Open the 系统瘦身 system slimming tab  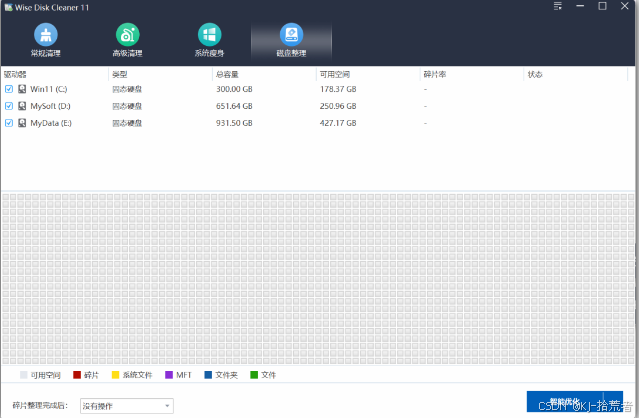[x=209, y=40]
